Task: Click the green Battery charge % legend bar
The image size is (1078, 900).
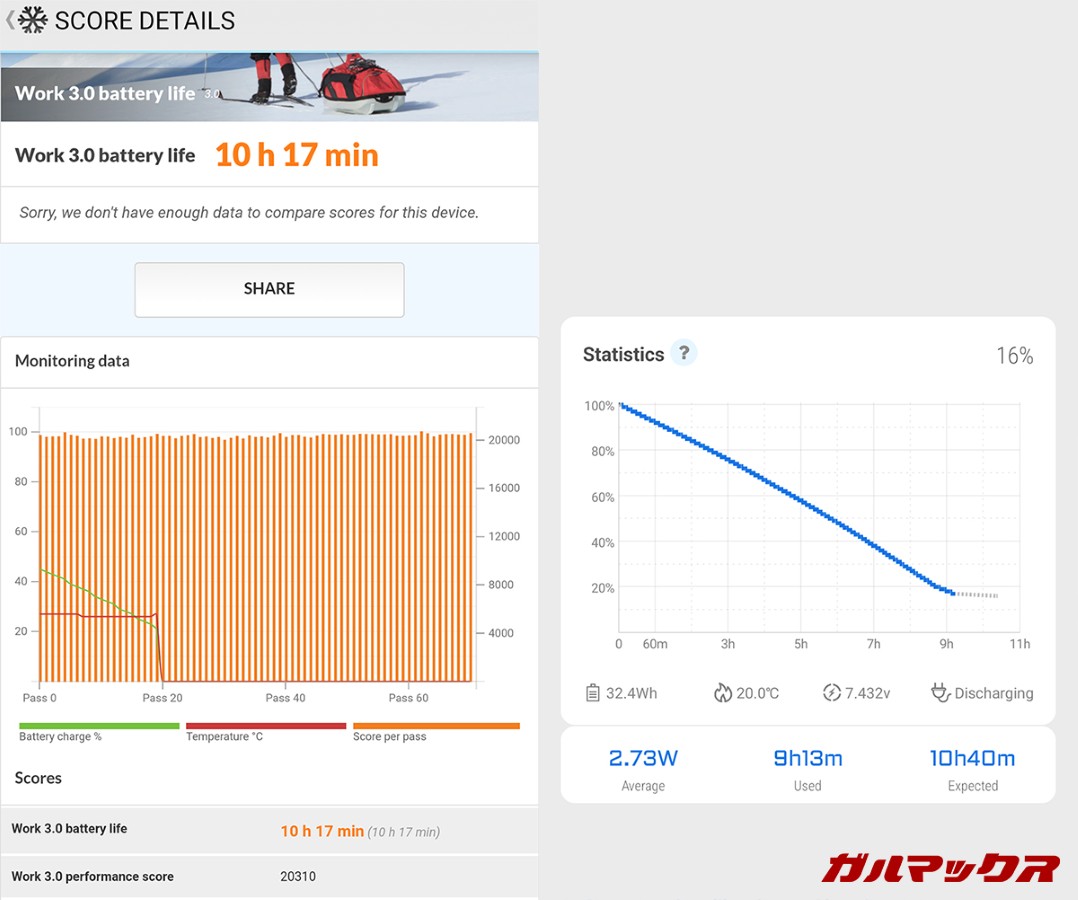Action: pos(99,726)
